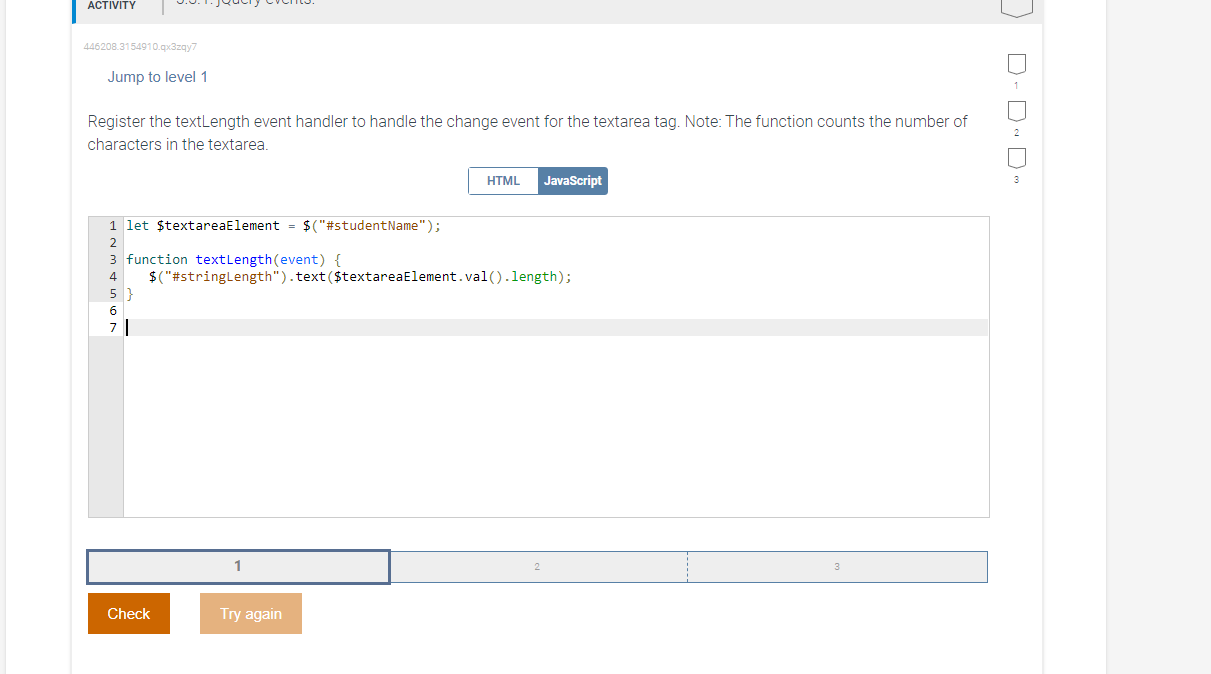Click progress segment 3 in the progress bar
The width and height of the screenshot is (1211, 674).
837,566
